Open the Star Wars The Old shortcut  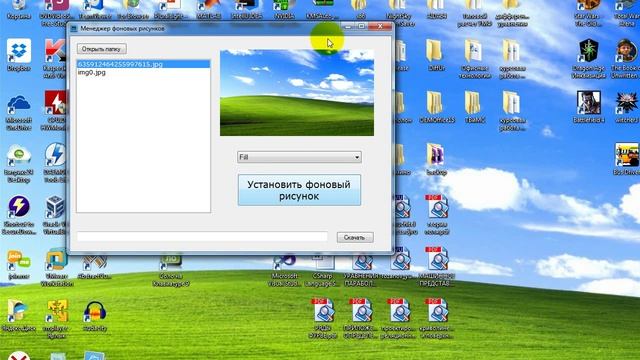coord(588,12)
